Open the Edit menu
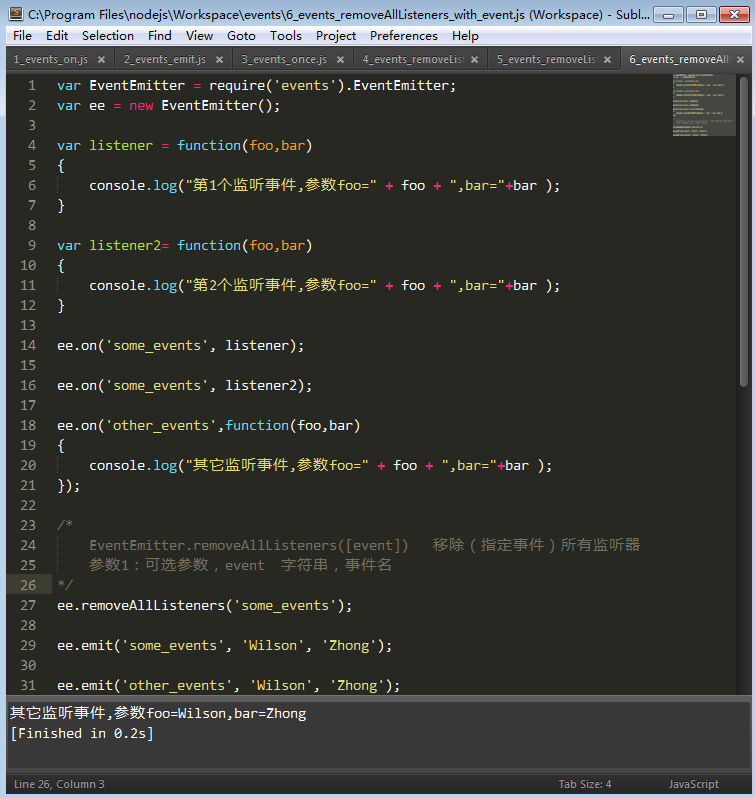The height and width of the screenshot is (798, 755). [x=57, y=36]
